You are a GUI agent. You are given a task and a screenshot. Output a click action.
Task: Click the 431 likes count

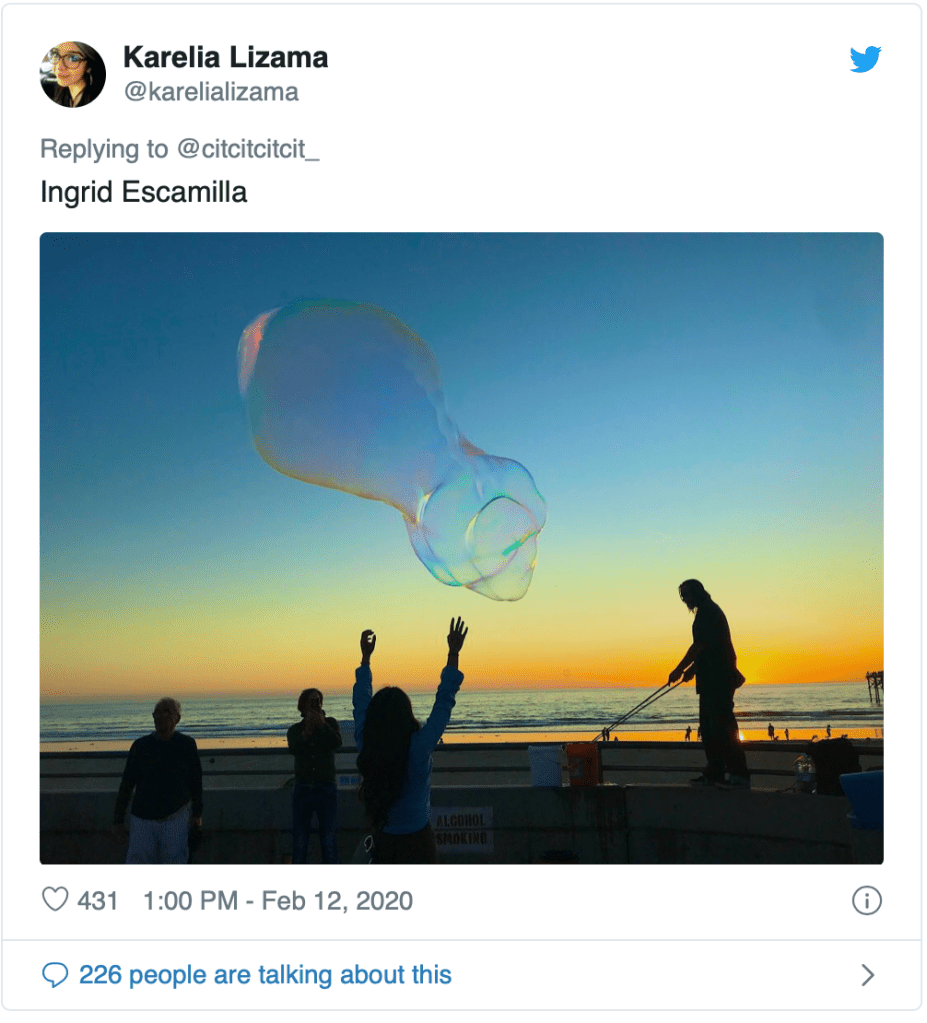[x=98, y=901]
